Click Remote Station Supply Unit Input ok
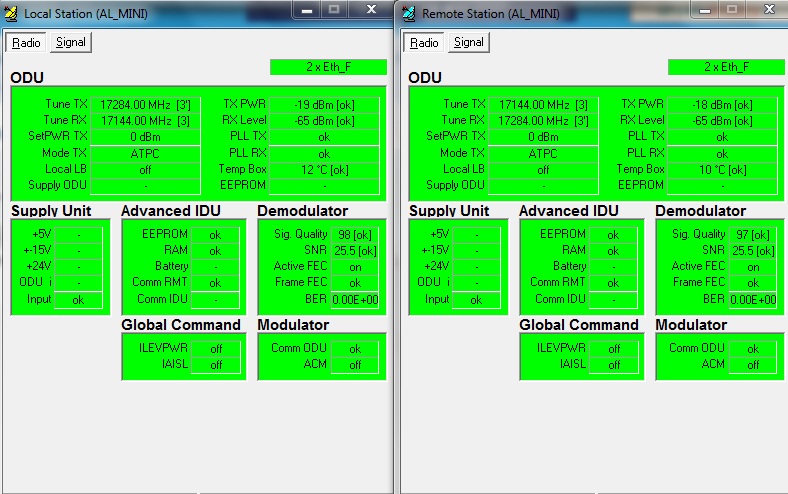Image resolution: width=788 pixels, height=494 pixels. [476, 300]
